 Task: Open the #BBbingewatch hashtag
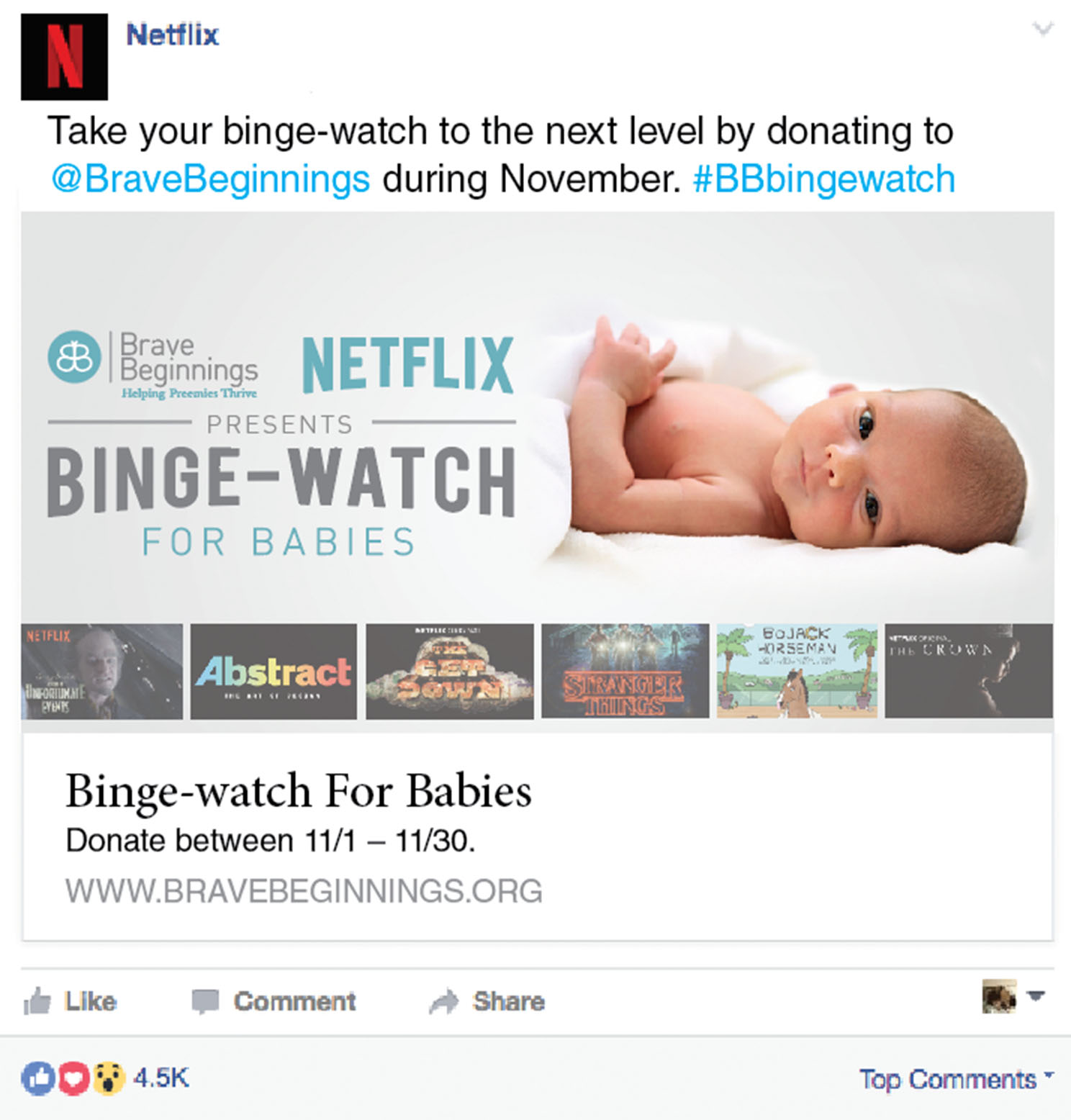pyautogui.click(x=824, y=179)
